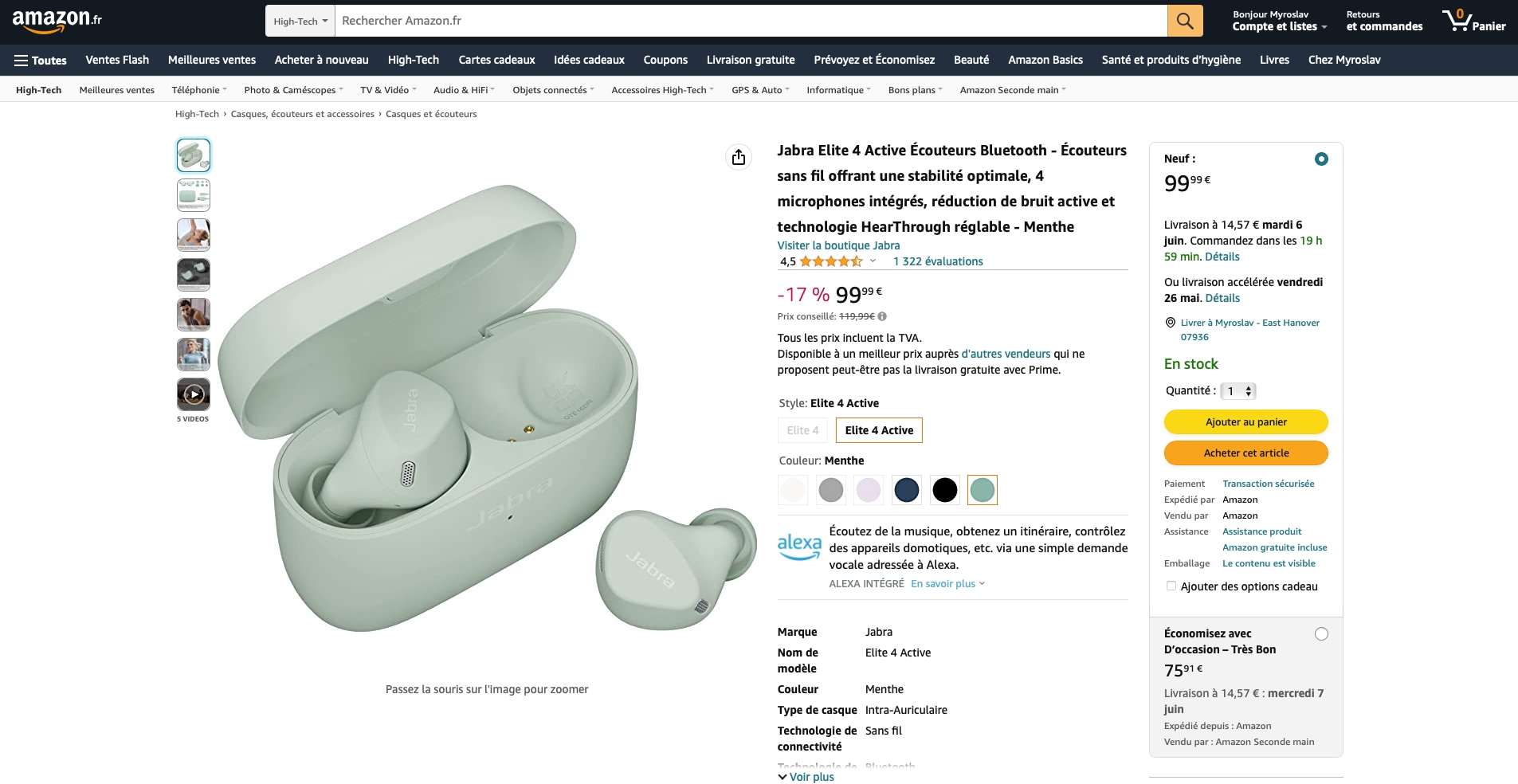
Task: Open the High-Tech search category dropdown
Action: 300,22
